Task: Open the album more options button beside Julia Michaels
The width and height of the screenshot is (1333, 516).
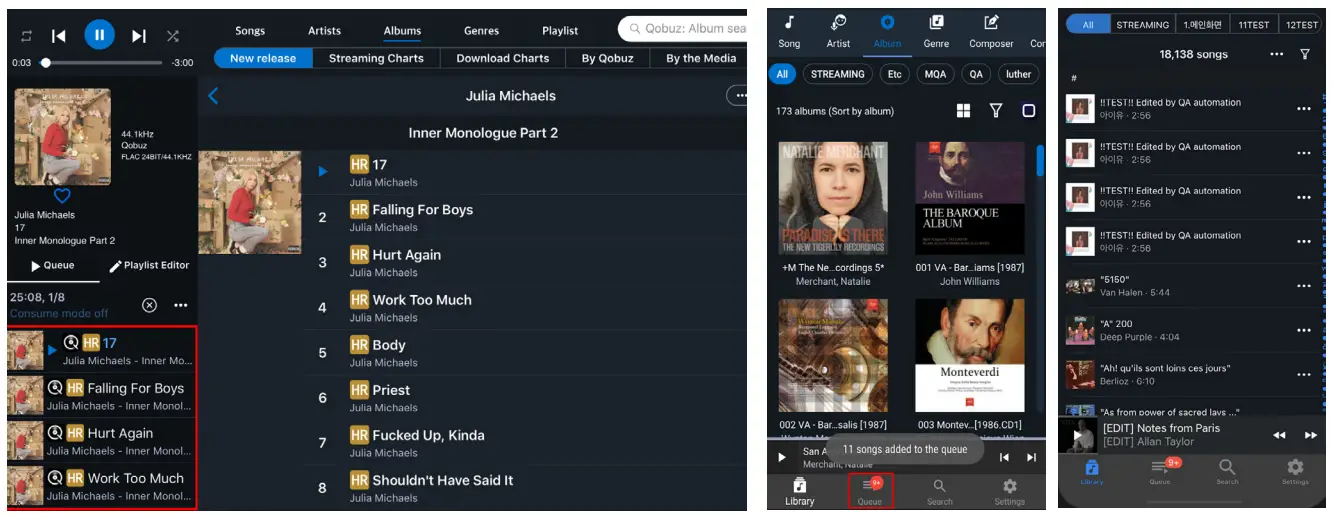Action: point(738,96)
